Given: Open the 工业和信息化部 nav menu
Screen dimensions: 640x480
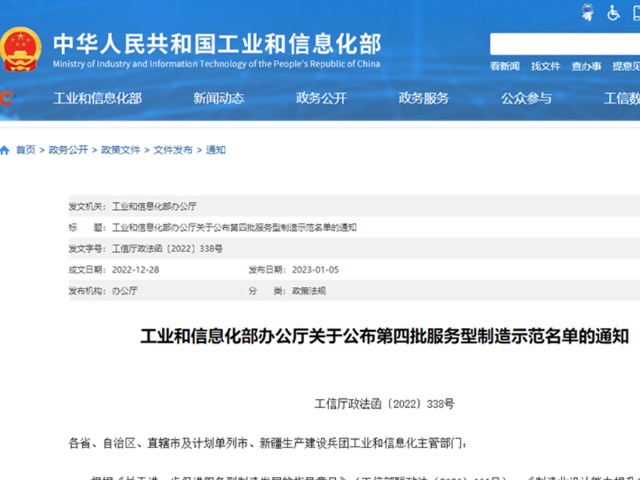Looking at the screenshot, I should click(97, 98).
